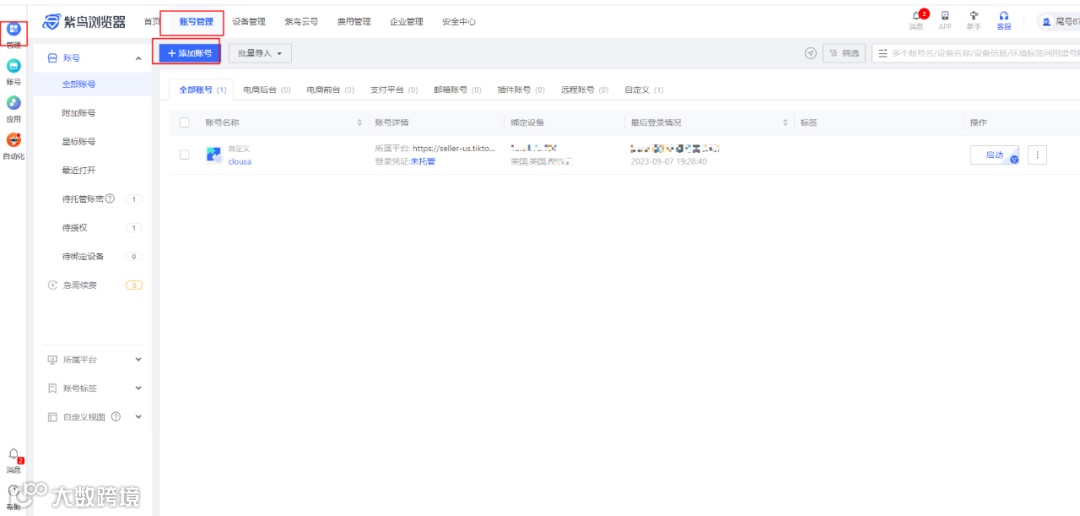Switch to 邮箱账号 tab
The height and width of the screenshot is (516, 1080).
[x=457, y=90]
